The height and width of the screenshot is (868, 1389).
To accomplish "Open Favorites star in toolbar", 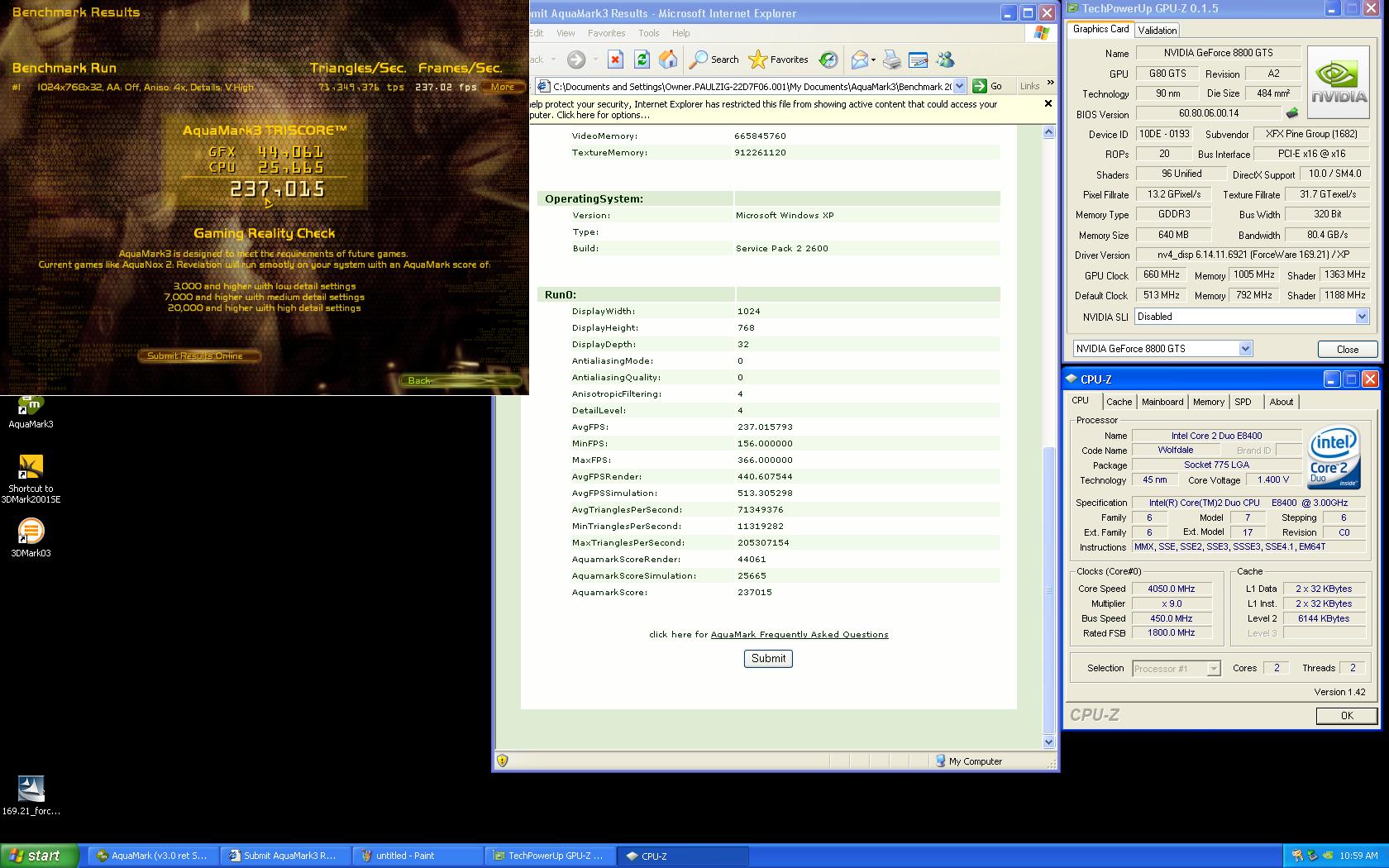I will (x=778, y=60).
